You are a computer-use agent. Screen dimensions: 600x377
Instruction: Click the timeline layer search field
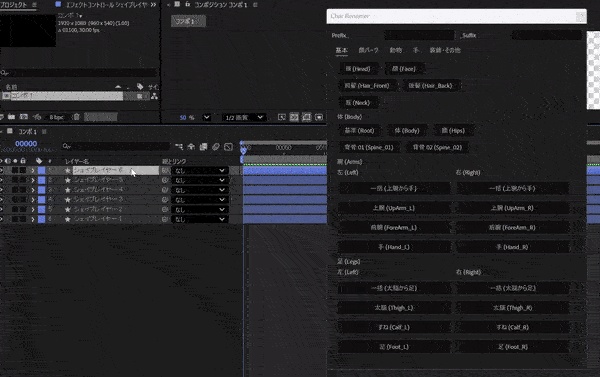116,146
